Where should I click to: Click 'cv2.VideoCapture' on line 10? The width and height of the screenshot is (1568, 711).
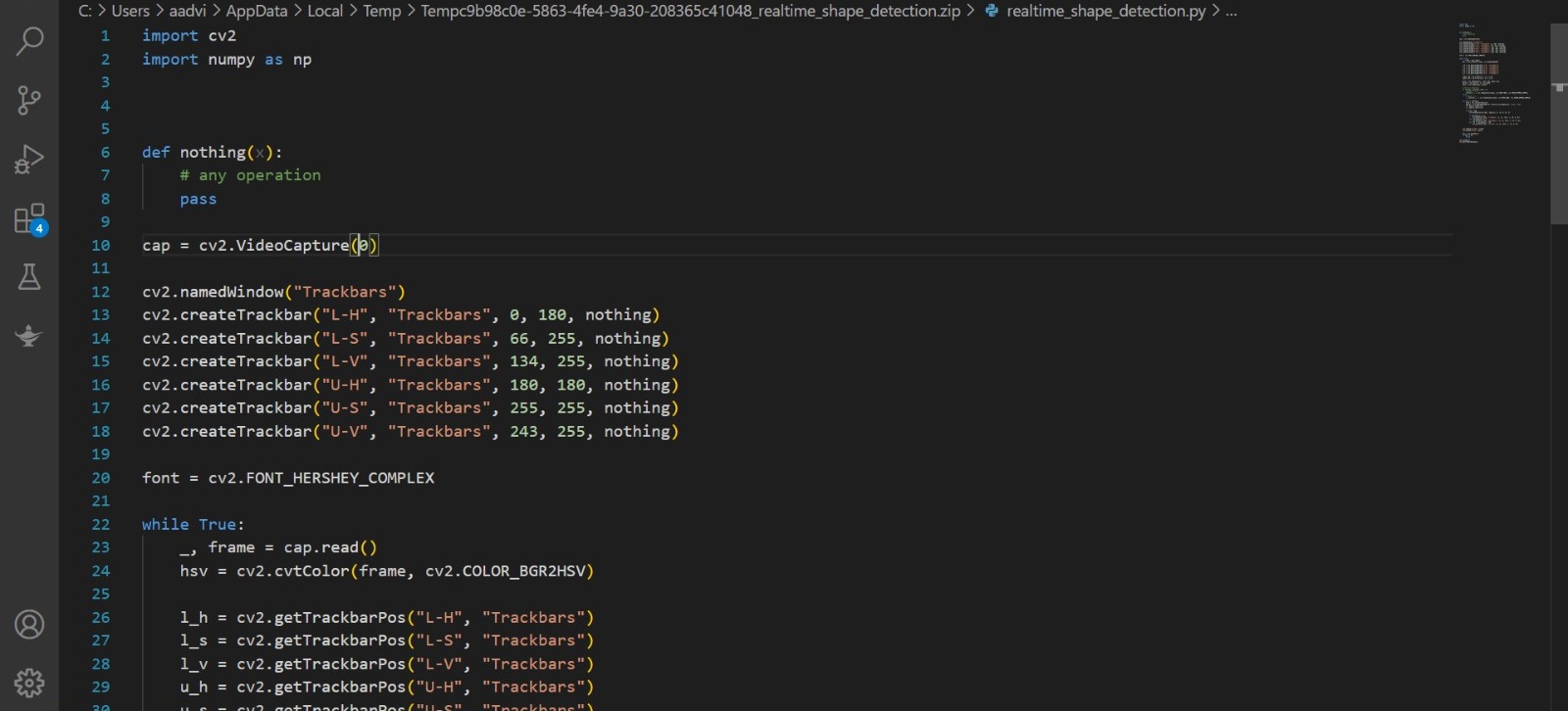(273, 245)
